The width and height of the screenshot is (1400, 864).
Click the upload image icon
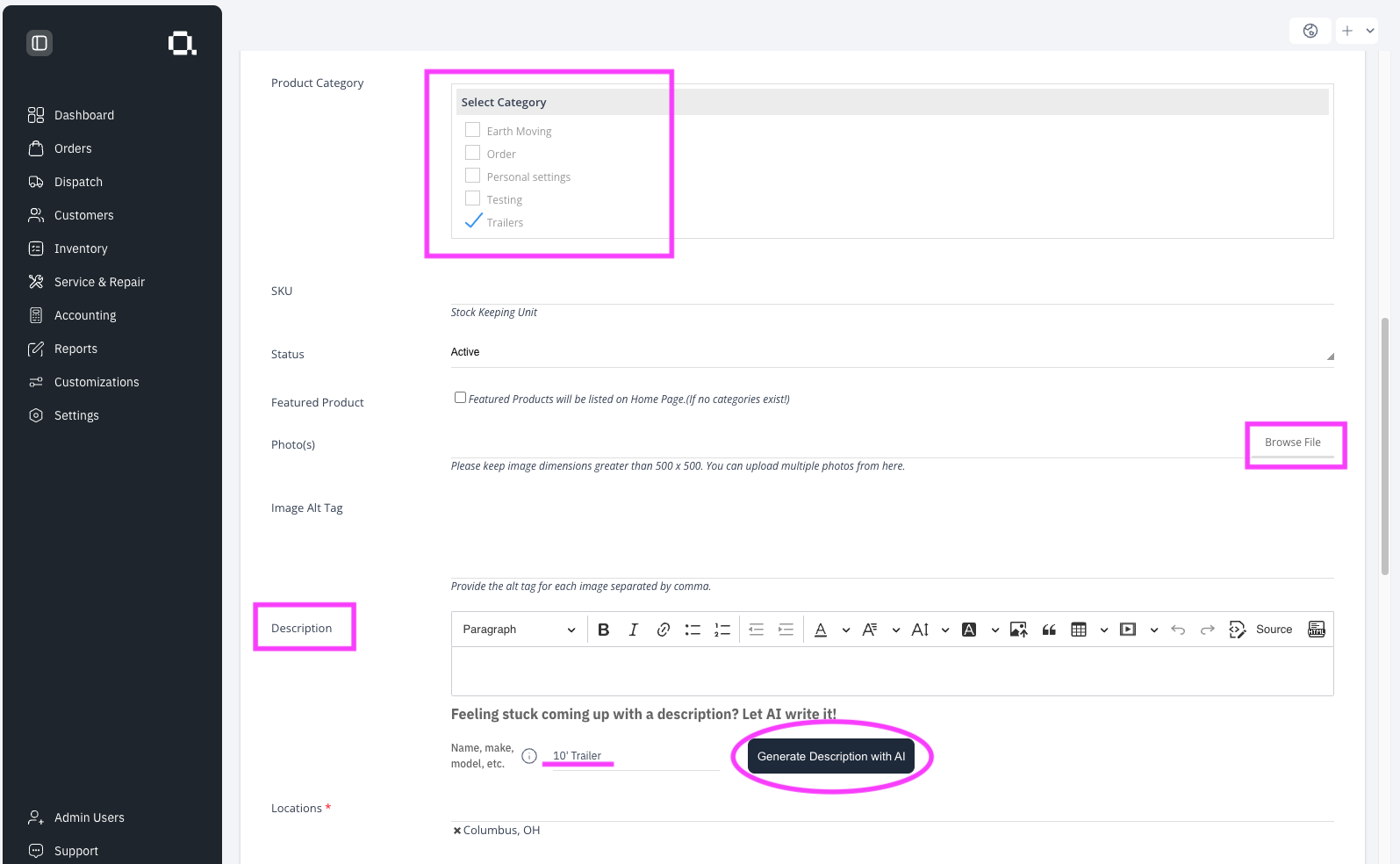[x=1019, y=630]
